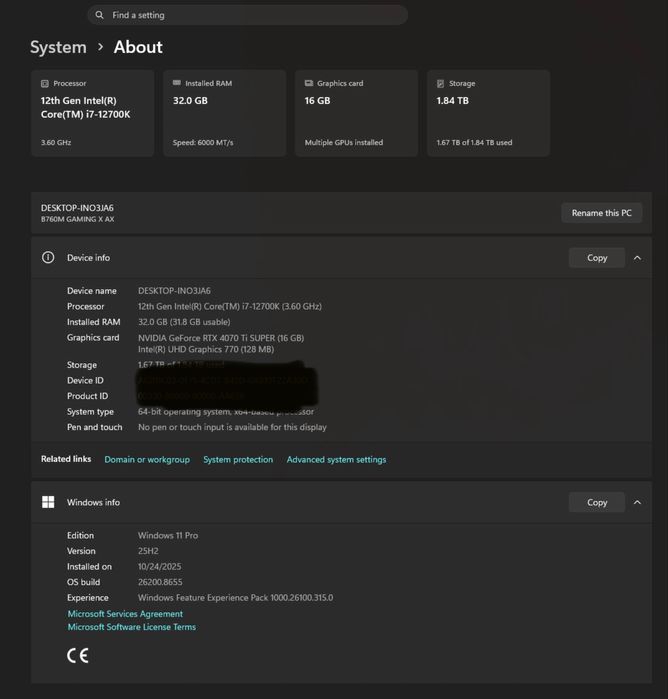The height and width of the screenshot is (699, 668).
Task: Click the 25H2 version value
Action: tap(148, 551)
